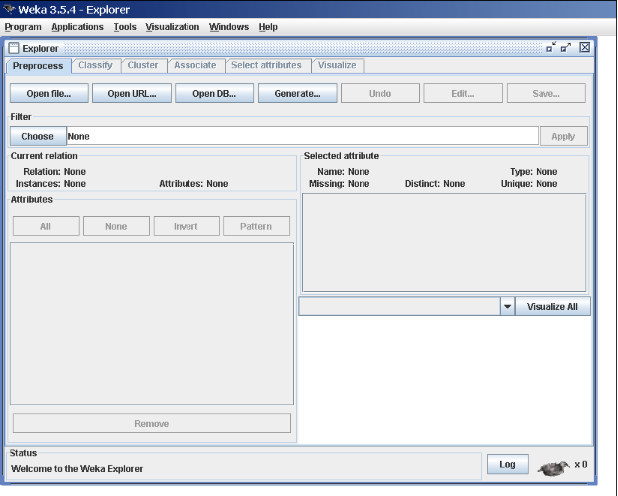The image size is (618, 496).
Task: Click the 'Instances: None' label
Action: coord(50,183)
